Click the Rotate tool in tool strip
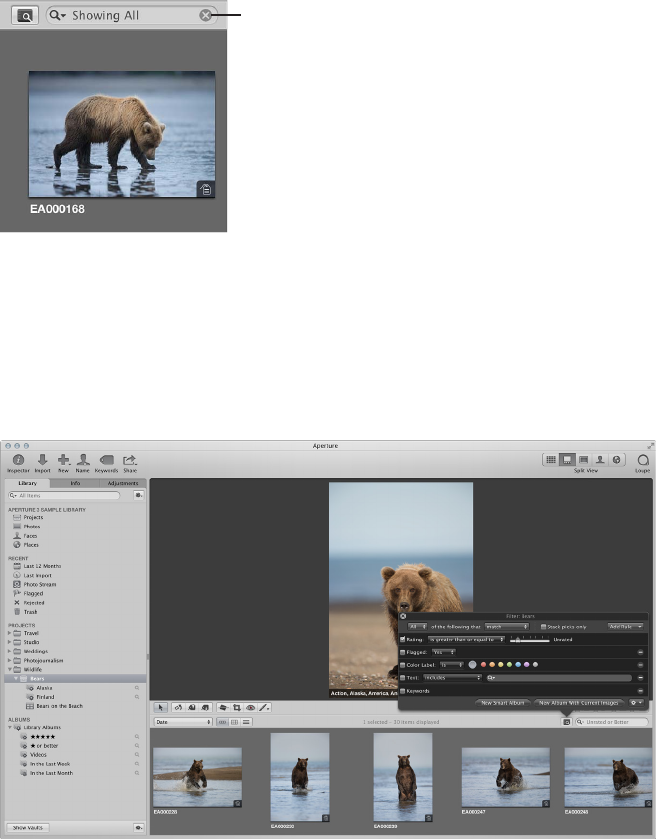The width and height of the screenshot is (656, 839). pos(179,707)
